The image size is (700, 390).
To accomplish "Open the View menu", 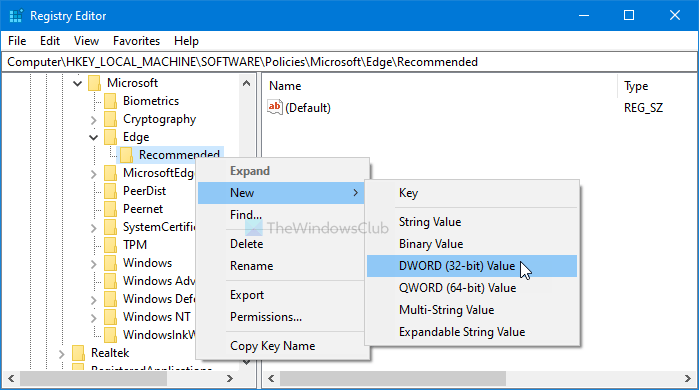I will click(x=86, y=41).
